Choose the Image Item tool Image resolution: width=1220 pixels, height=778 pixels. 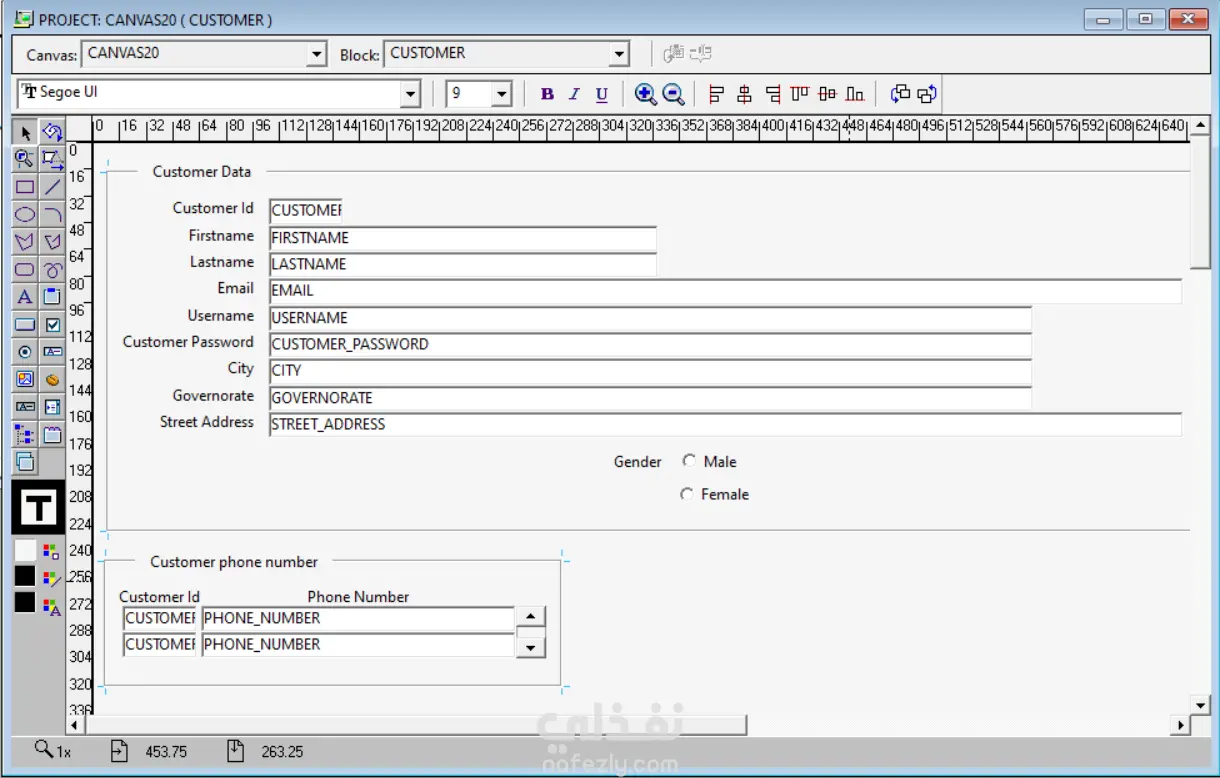[25, 379]
